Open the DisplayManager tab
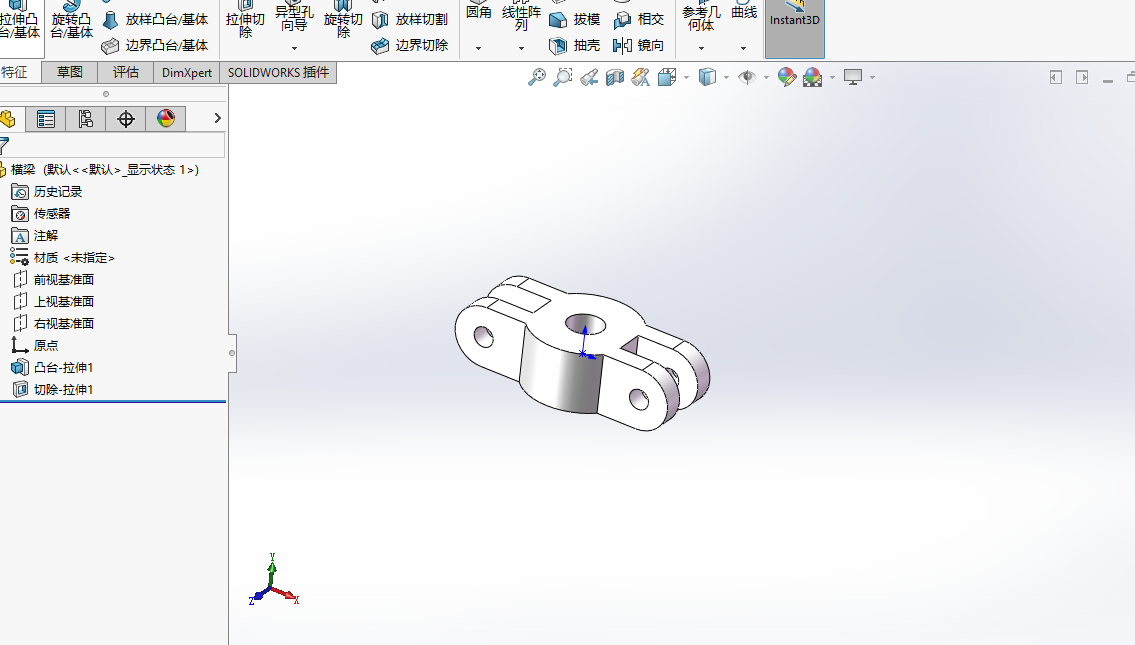This screenshot has height=645, width=1135. coord(166,119)
